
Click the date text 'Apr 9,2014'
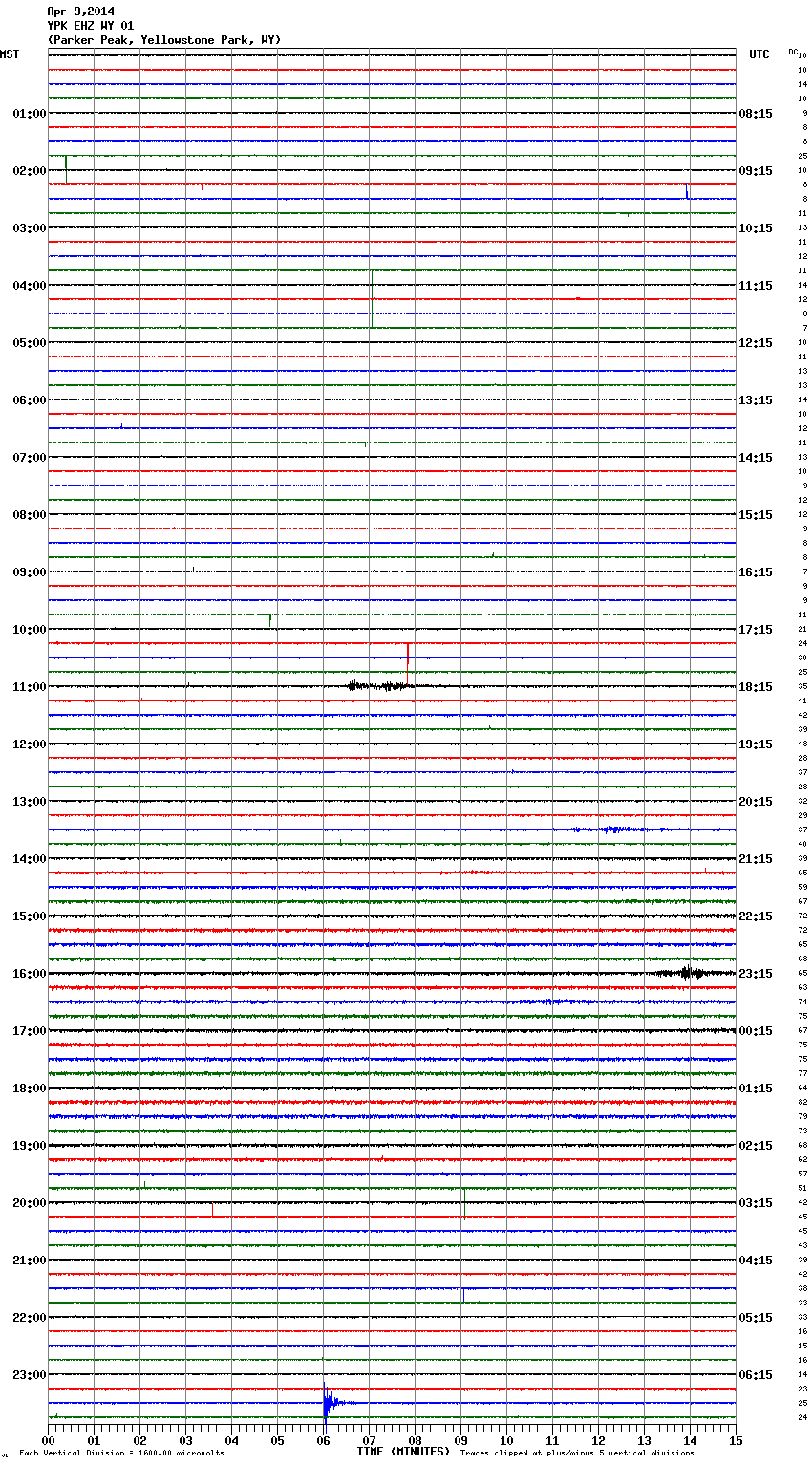[80, 11]
